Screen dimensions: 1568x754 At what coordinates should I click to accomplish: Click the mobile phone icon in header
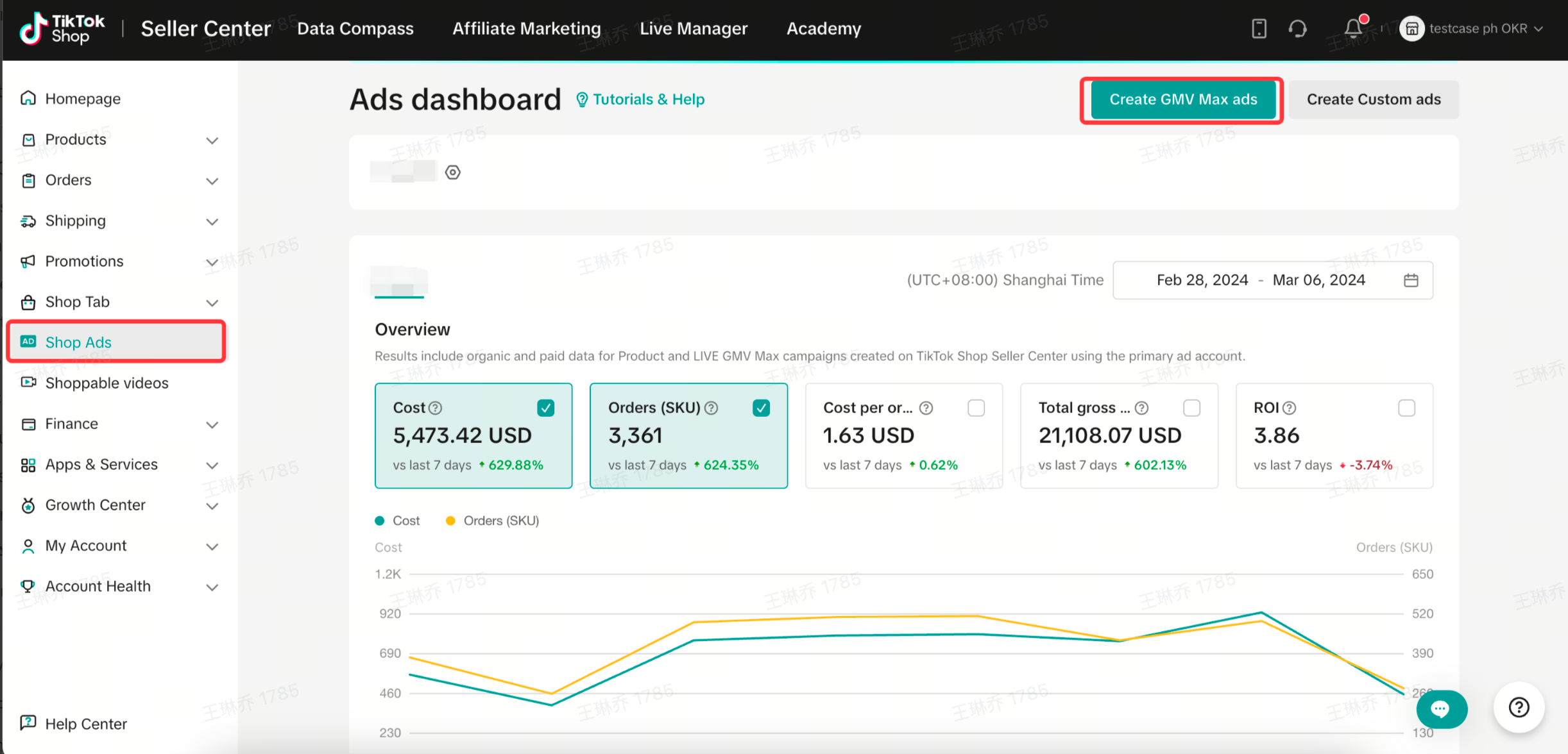pos(1259,28)
